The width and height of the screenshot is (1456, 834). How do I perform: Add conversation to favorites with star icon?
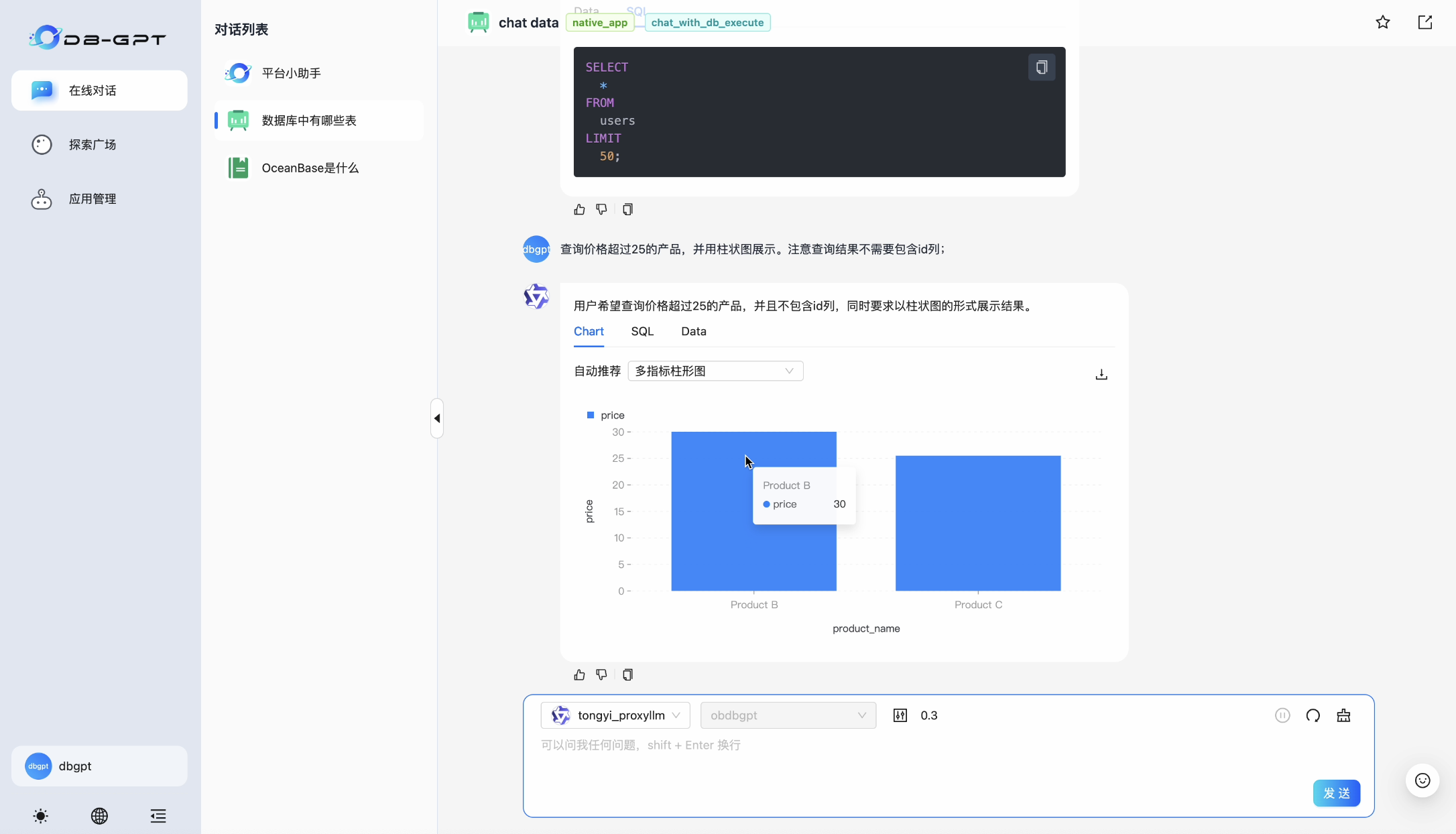point(1383,22)
